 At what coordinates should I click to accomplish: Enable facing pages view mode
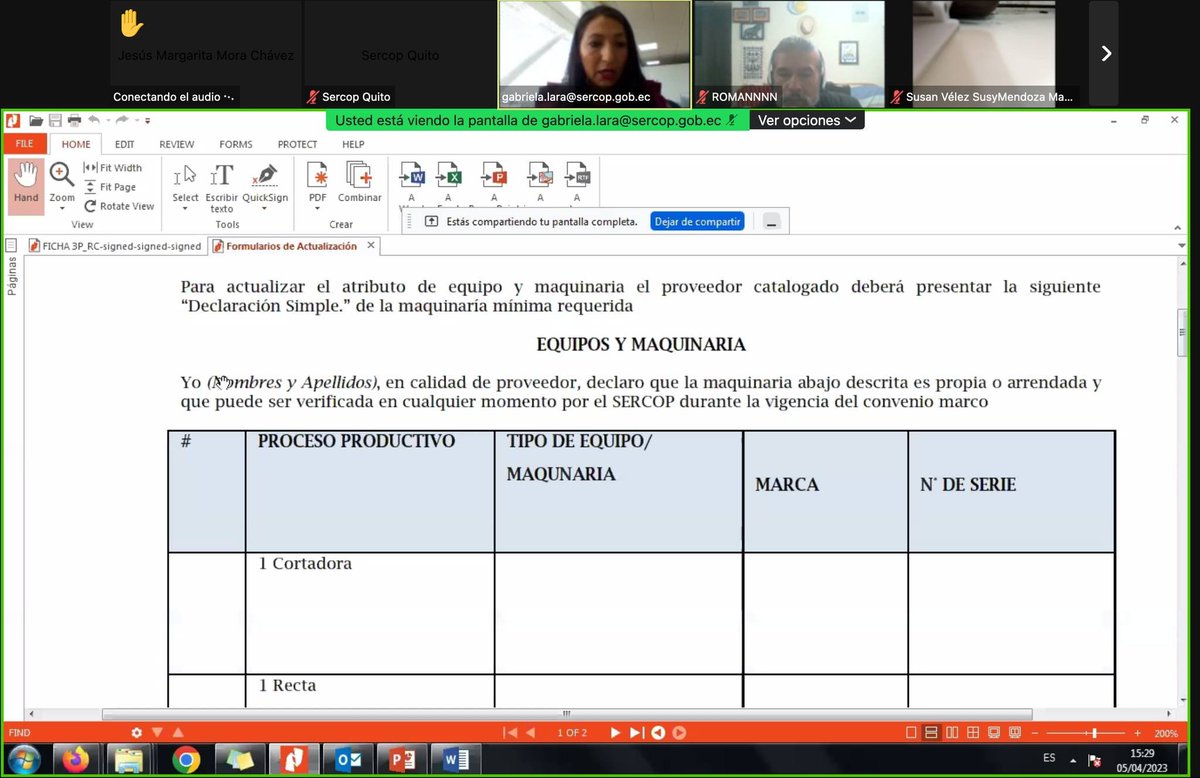pos(952,733)
